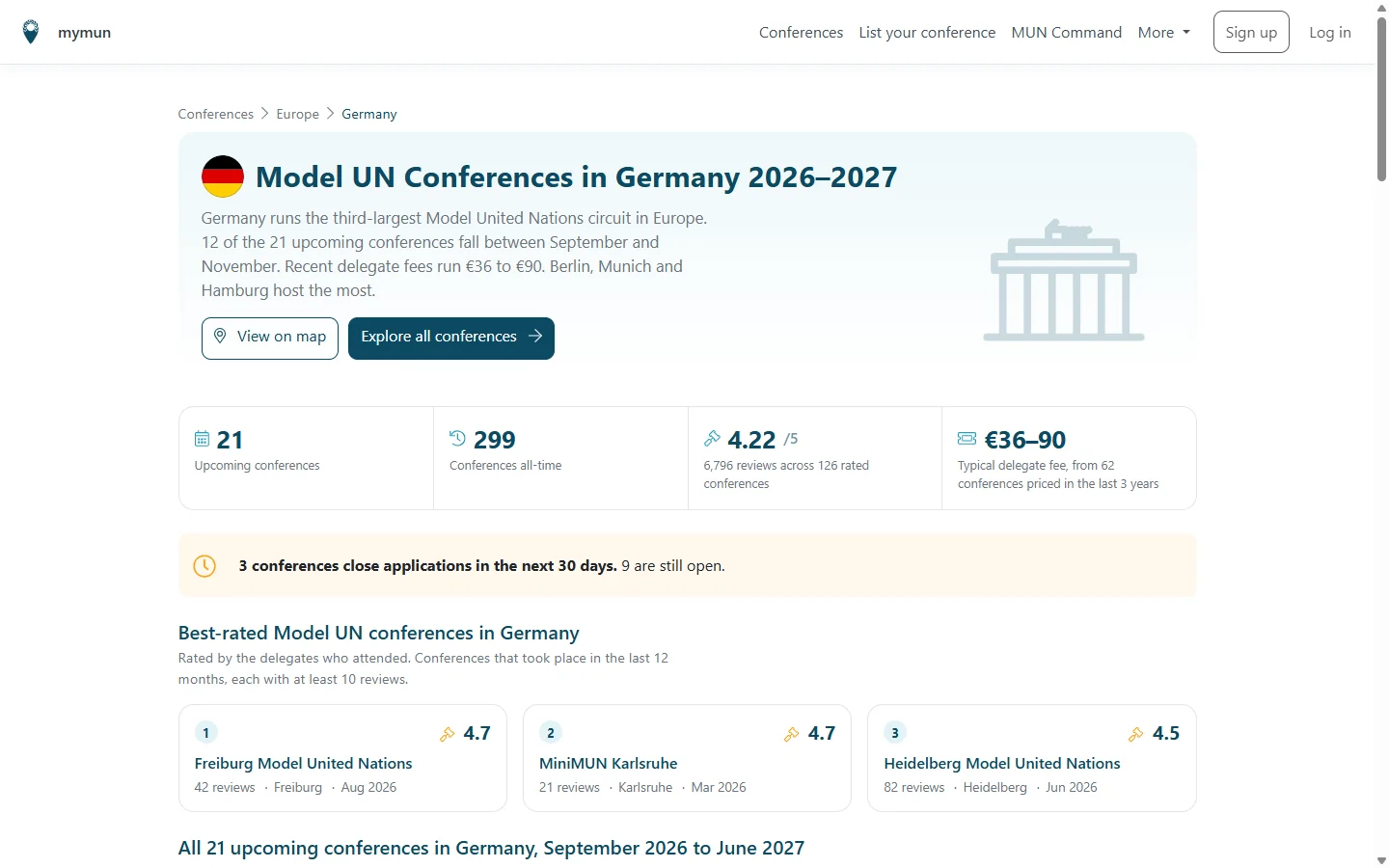Click the mymun logo pin icon
This screenshot has height=868, width=1389.
point(31,32)
